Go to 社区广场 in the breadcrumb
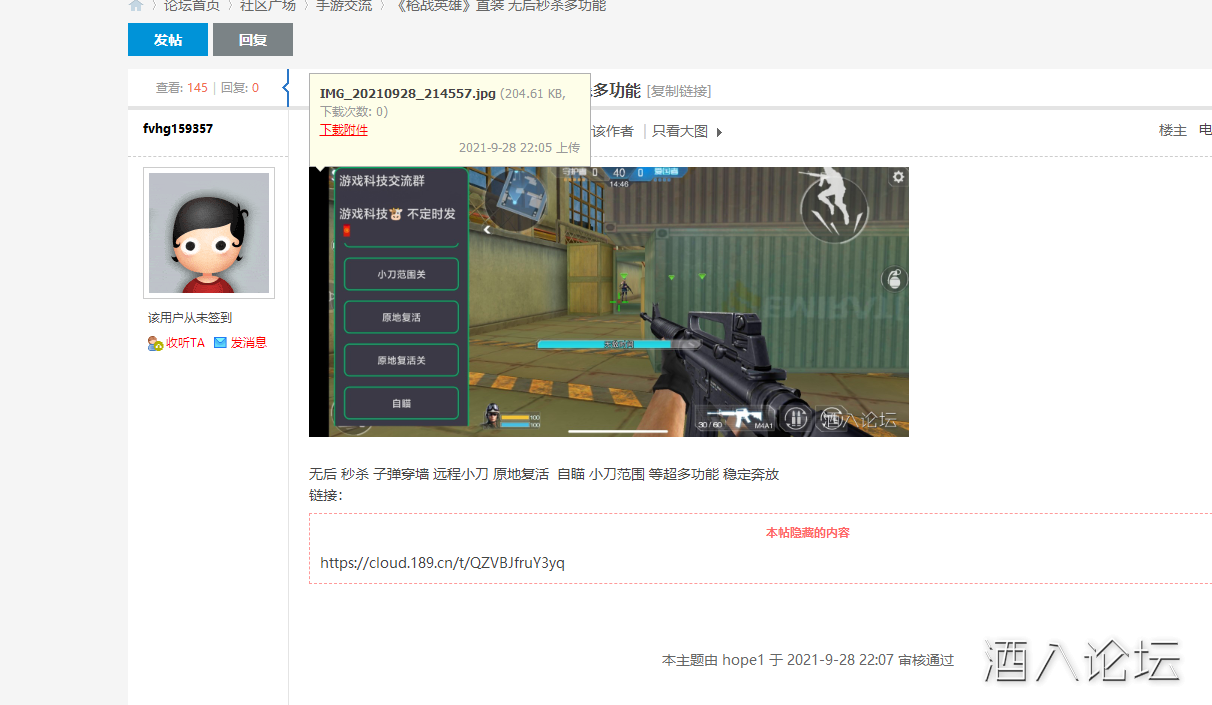This screenshot has height=705, width=1212. point(268,5)
